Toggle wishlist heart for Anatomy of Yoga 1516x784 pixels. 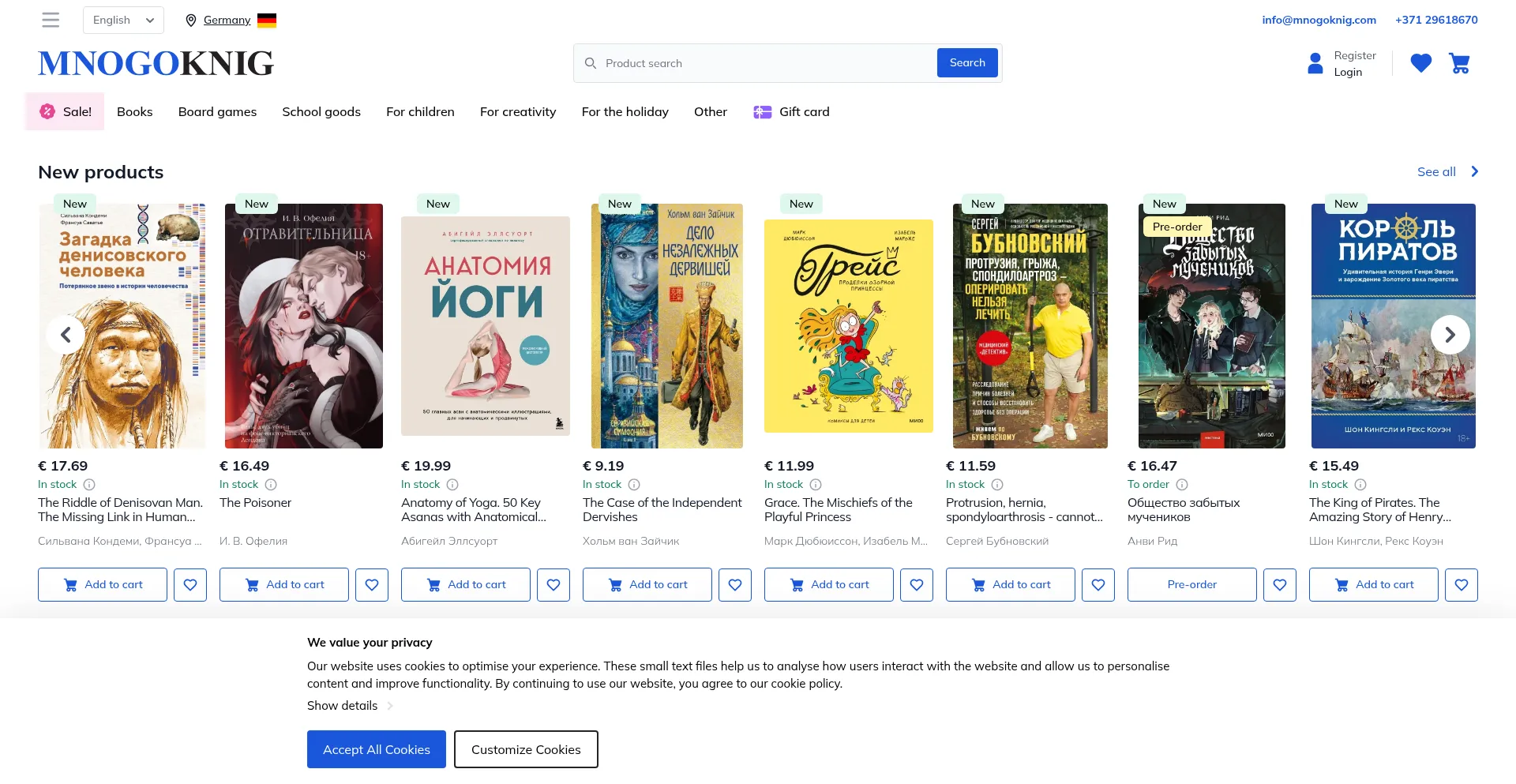[x=553, y=585]
